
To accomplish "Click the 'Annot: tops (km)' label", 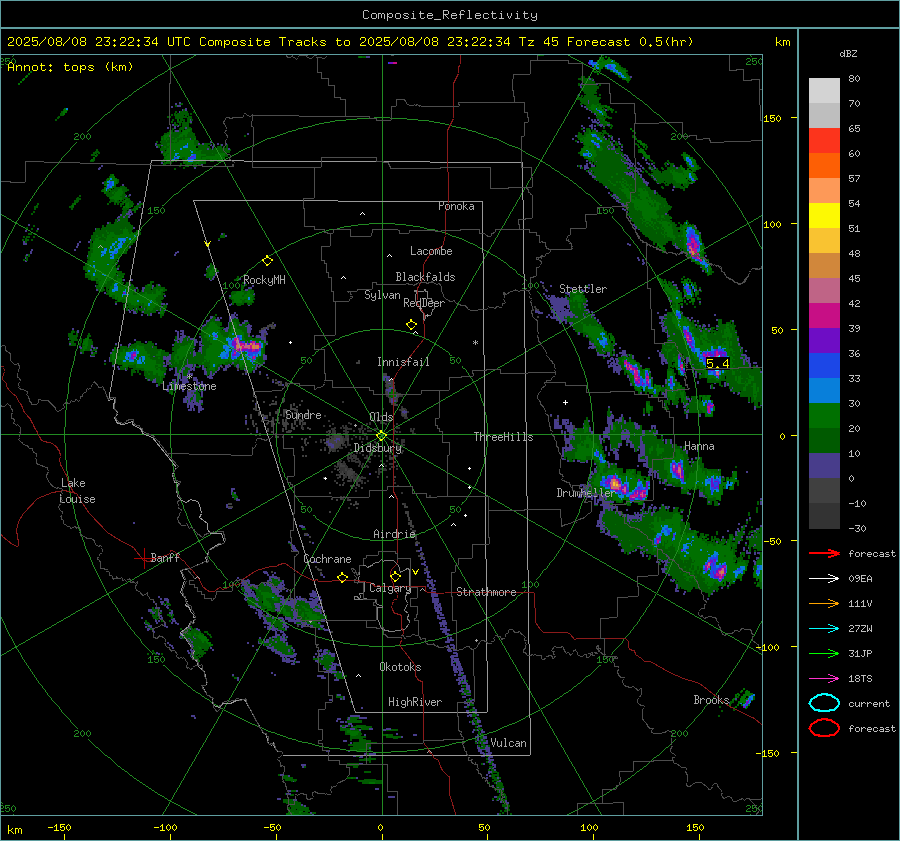I will [70, 67].
